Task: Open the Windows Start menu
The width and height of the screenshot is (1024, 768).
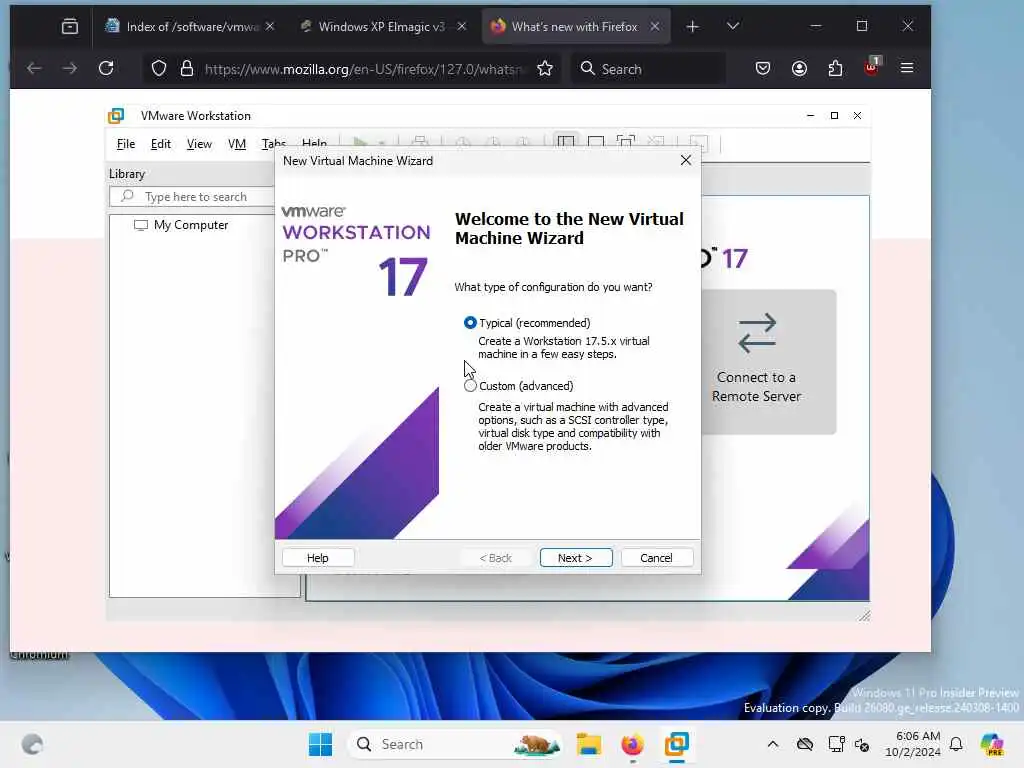Action: pyautogui.click(x=320, y=744)
